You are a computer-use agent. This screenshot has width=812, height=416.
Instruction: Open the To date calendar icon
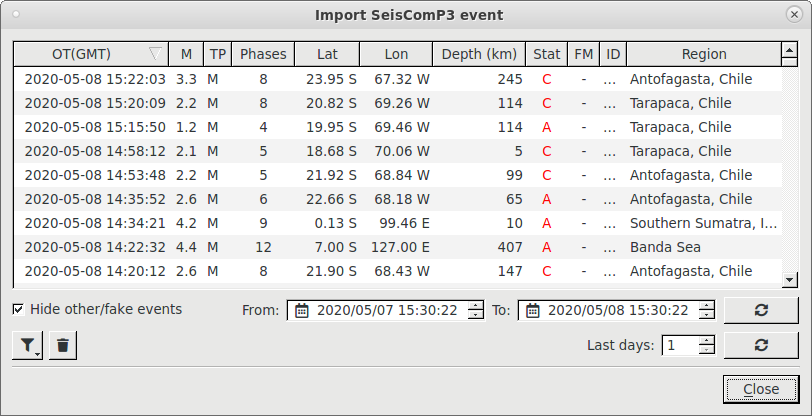[533, 310]
